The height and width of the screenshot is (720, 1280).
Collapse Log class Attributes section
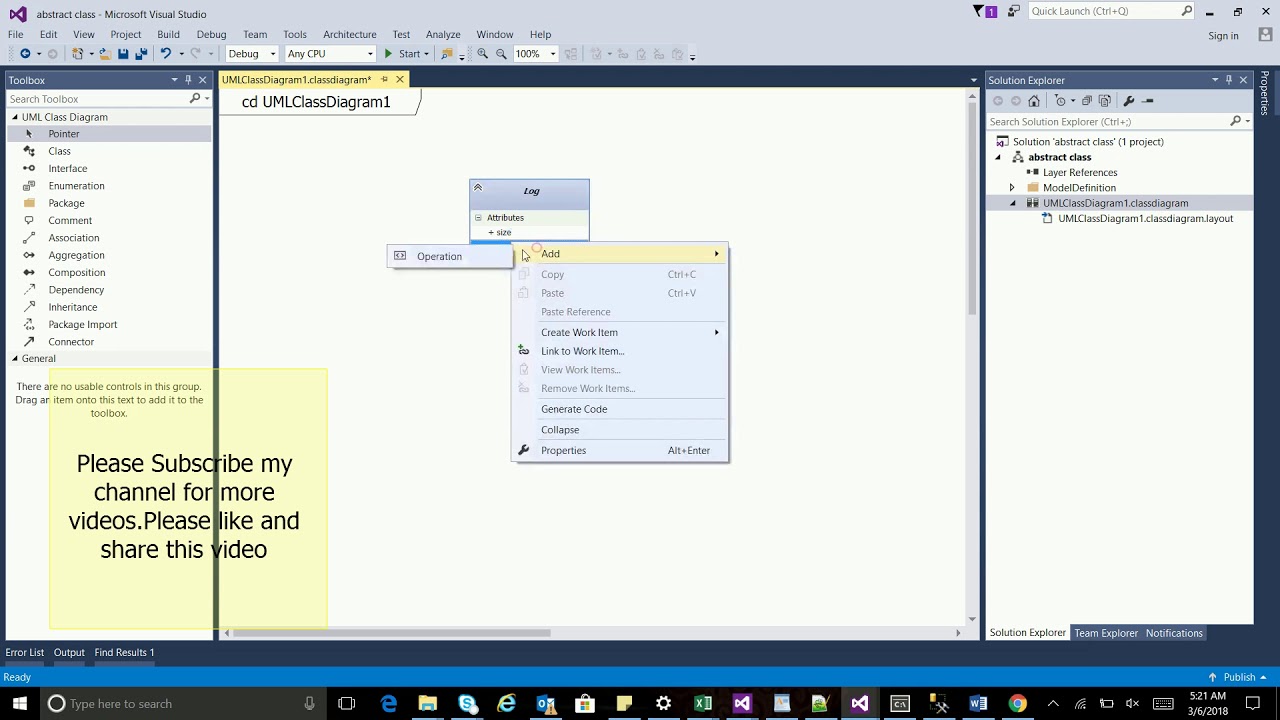[478, 218]
